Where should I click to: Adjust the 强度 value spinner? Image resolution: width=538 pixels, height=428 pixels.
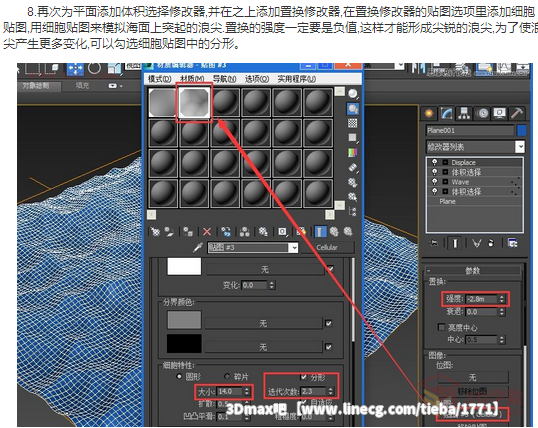(x=502, y=299)
